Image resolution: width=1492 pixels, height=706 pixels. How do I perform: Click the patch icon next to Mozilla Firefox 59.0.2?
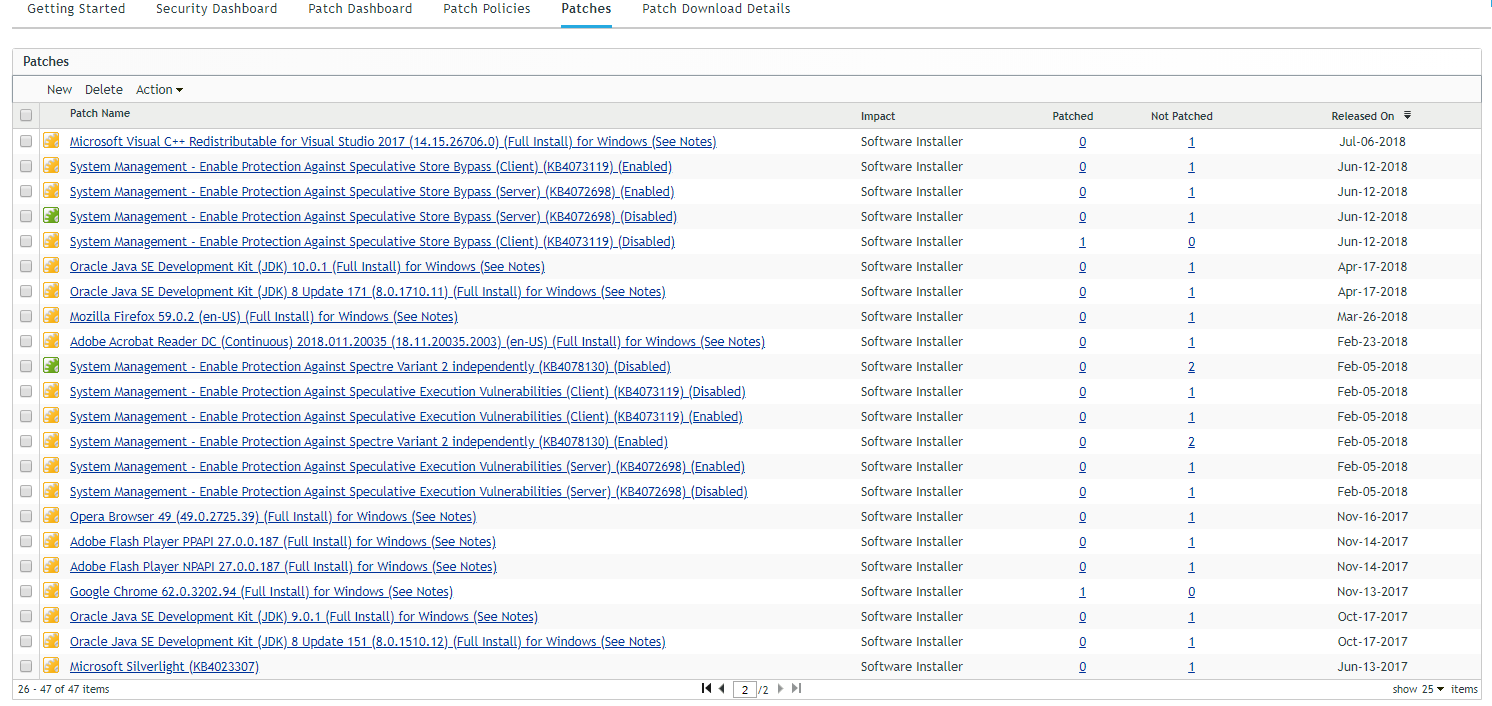(51, 316)
